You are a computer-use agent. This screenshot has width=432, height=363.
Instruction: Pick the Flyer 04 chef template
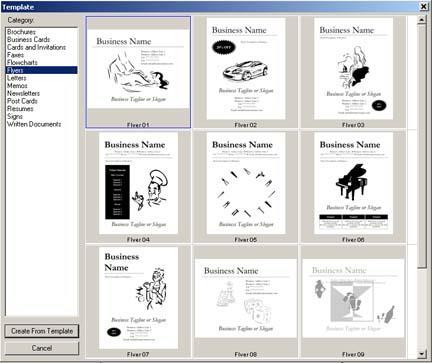tap(138, 187)
